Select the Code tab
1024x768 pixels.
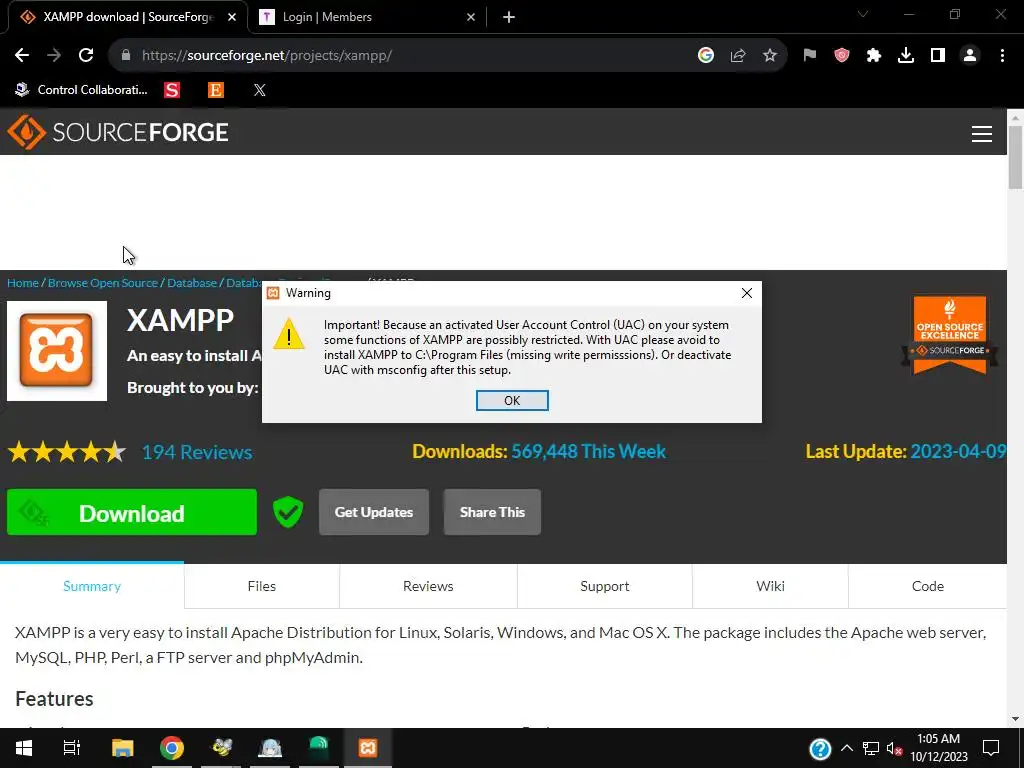[928, 586]
